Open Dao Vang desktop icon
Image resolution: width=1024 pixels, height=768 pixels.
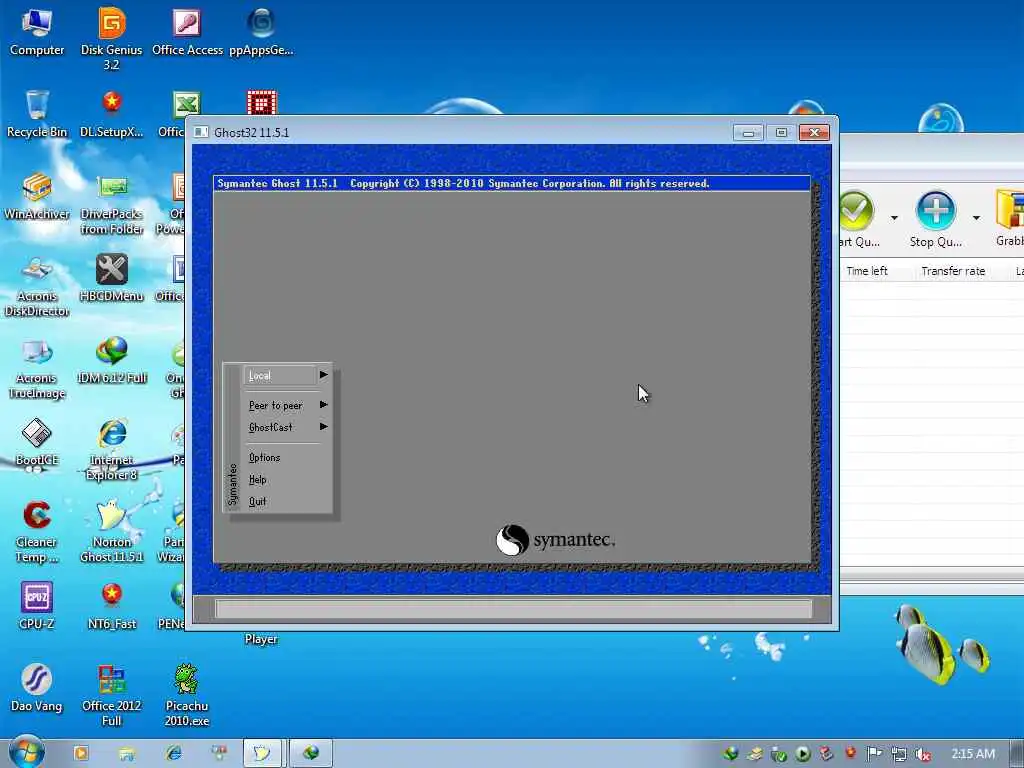coord(37,688)
